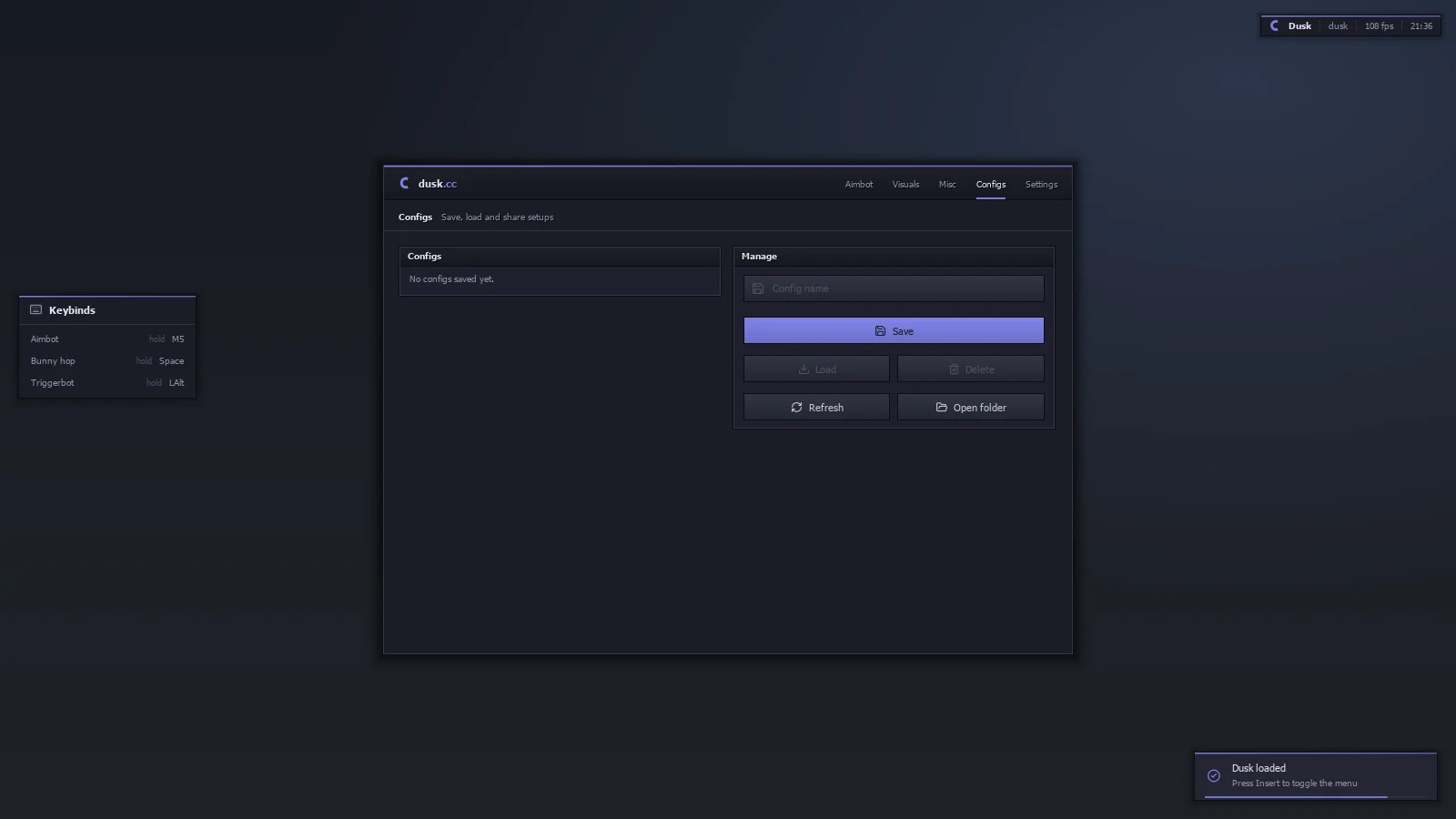Click the Triggerbot keybind row
This screenshot has width=1456, height=819.
107,382
